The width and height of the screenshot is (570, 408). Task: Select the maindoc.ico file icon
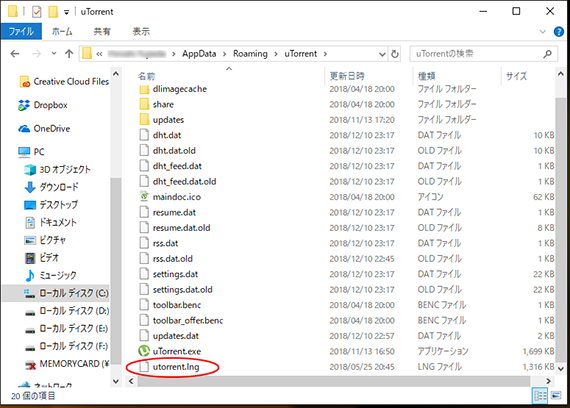coord(144,197)
